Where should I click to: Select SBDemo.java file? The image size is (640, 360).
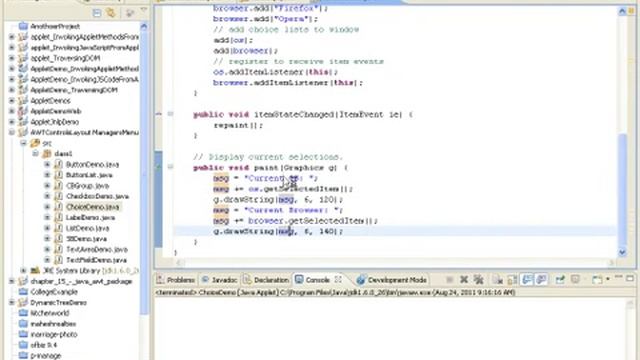coord(86,239)
